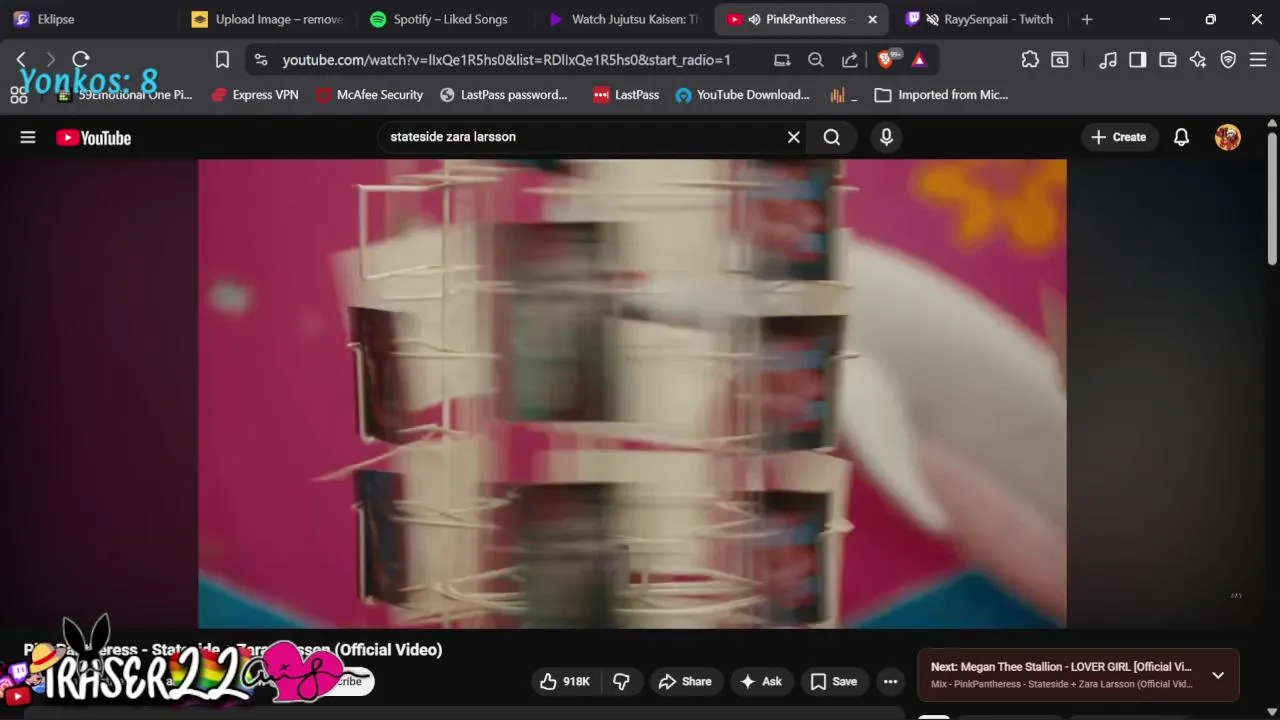The image size is (1280, 720).
Task: Open the account avatar menu
Action: pos(1228,137)
